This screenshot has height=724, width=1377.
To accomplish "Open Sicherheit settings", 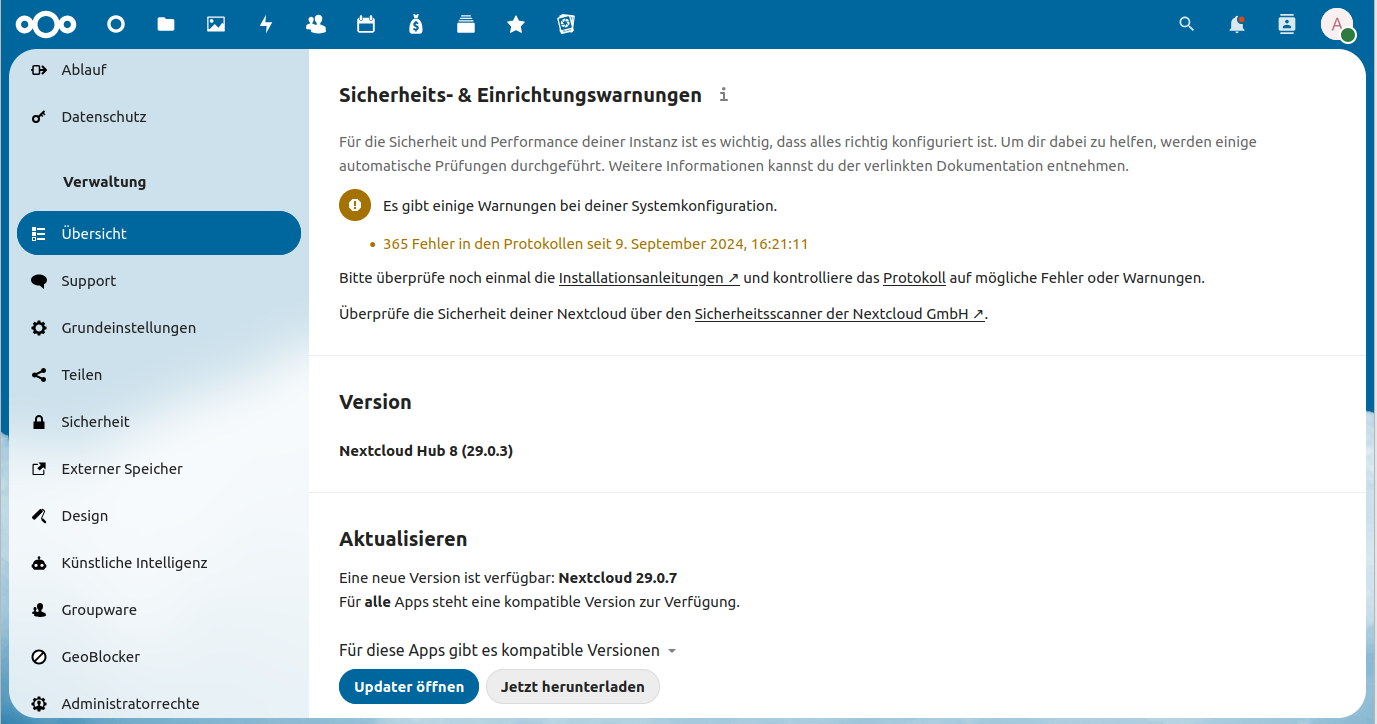I will coord(159,422).
